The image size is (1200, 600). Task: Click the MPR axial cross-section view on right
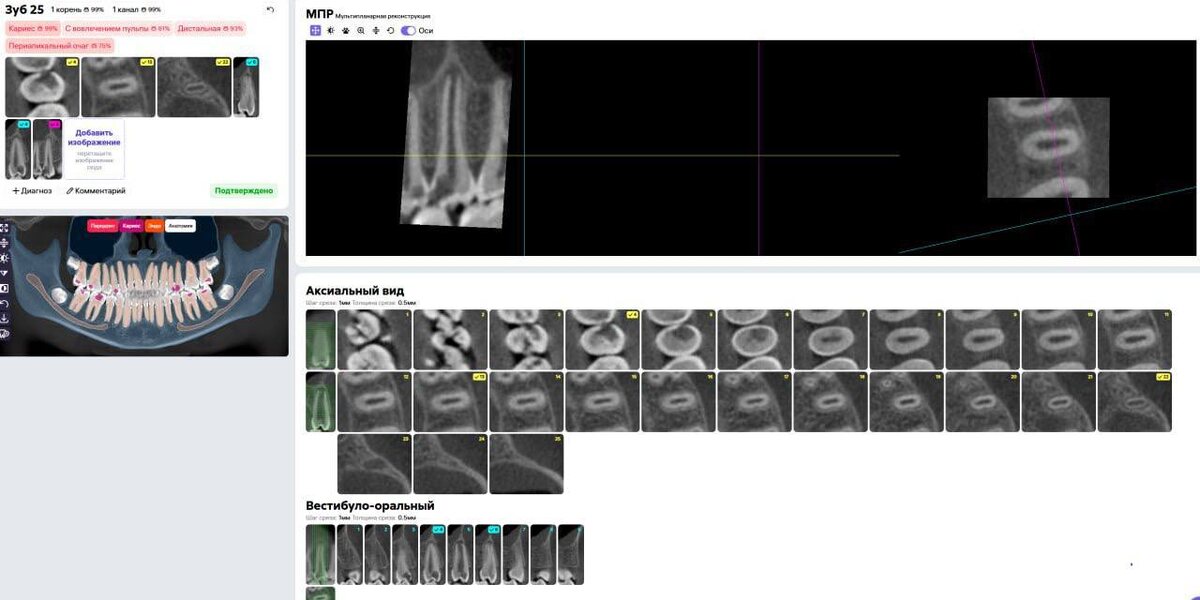click(1048, 147)
